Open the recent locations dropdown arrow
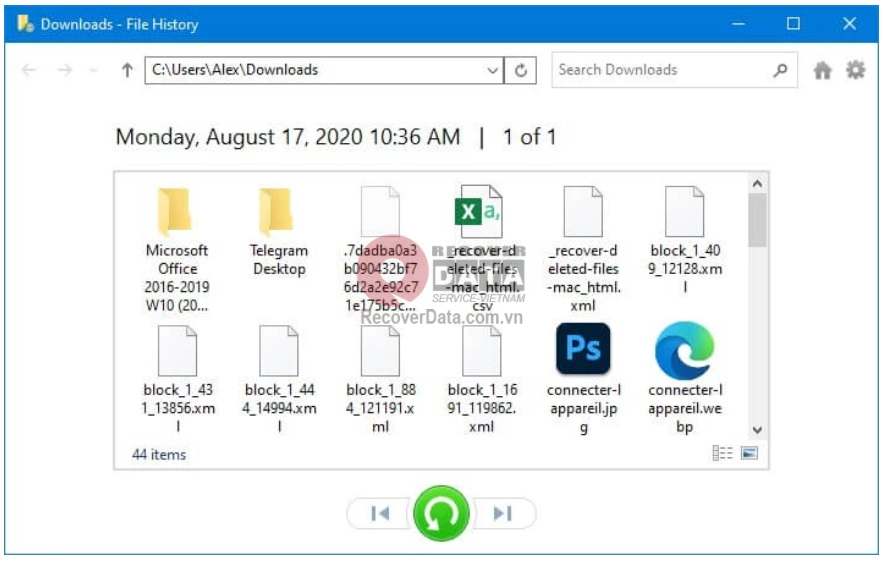The width and height of the screenshot is (884, 561). coord(94,70)
